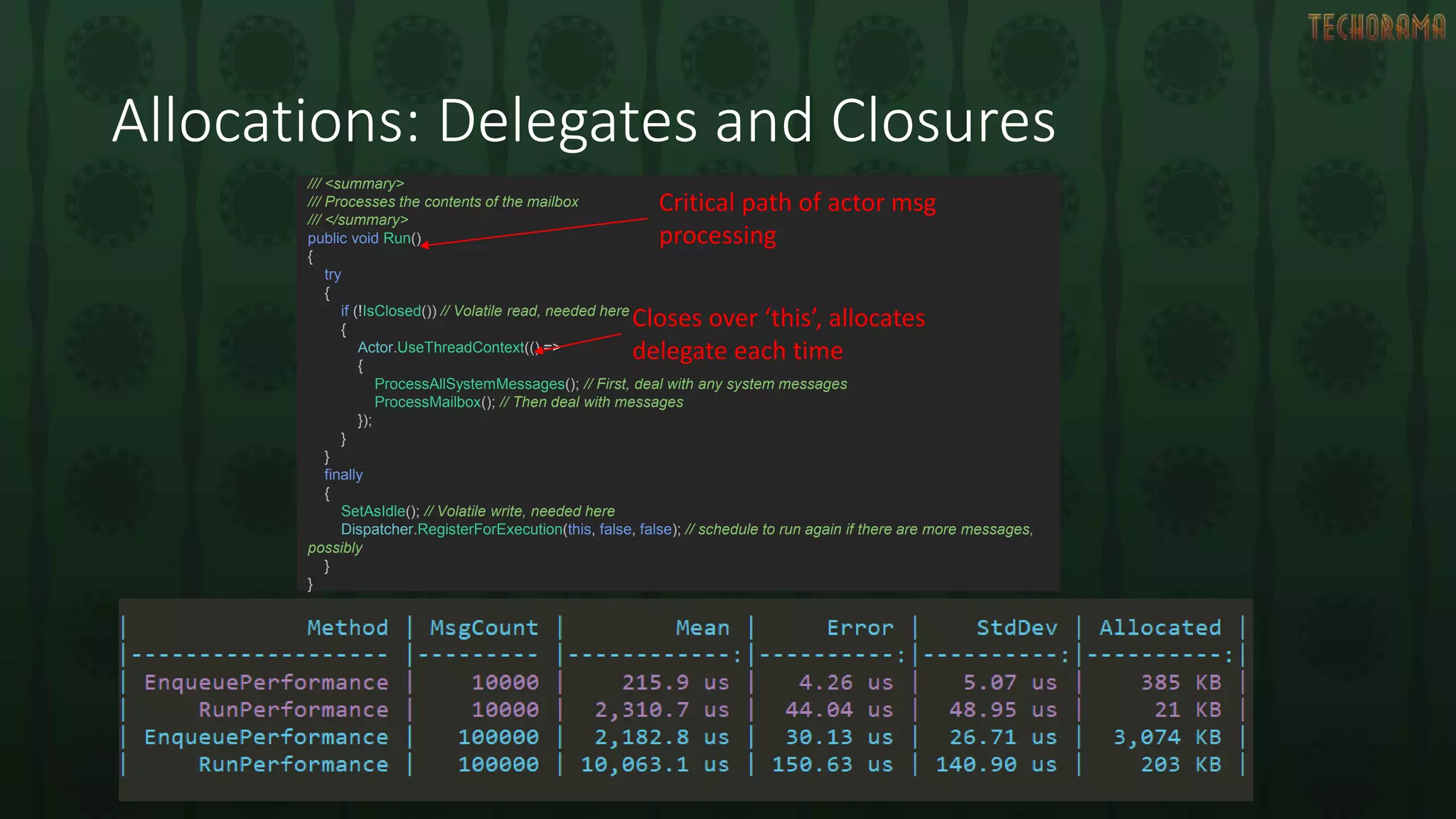
Task: Click the StdDev value '48.95 us'
Action: click(1004, 710)
